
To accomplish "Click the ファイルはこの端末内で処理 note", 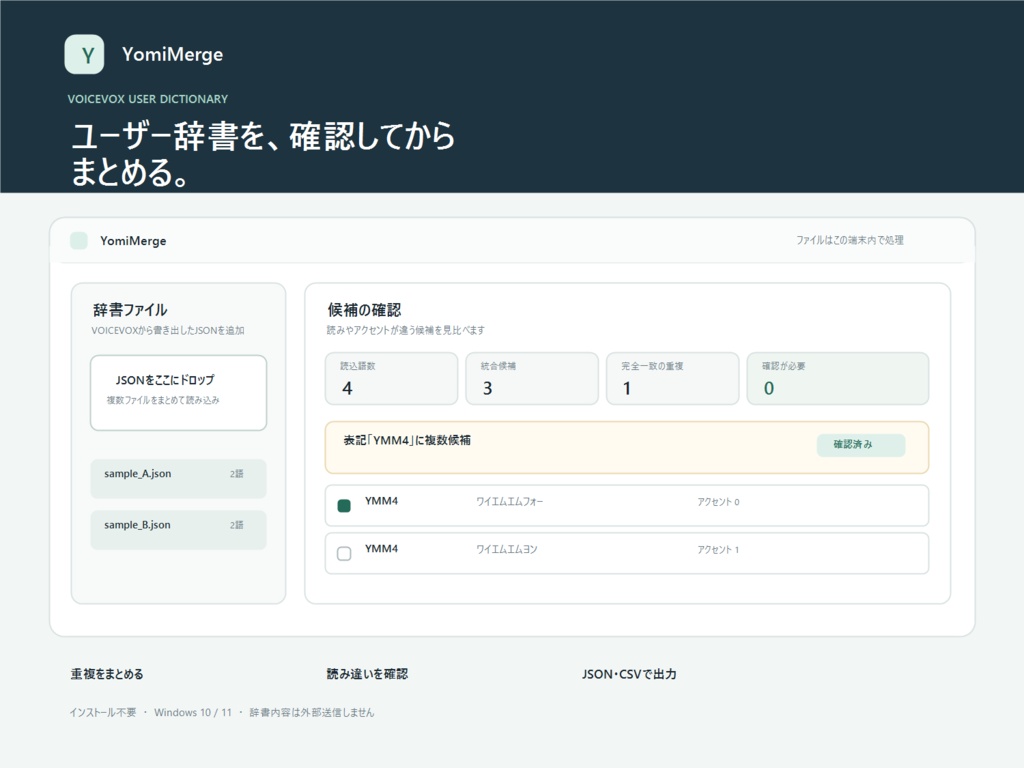I will pos(850,240).
